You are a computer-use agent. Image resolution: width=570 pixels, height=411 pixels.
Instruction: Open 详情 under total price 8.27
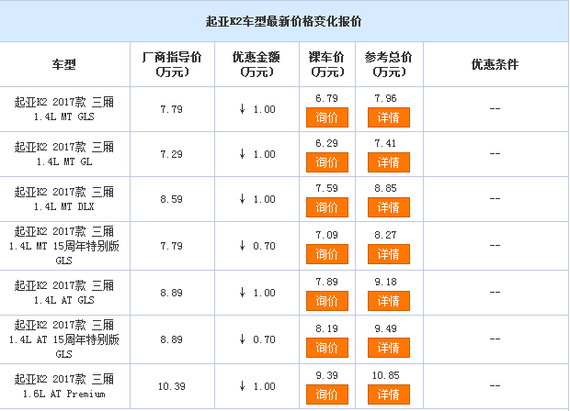(x=389, y=254)
